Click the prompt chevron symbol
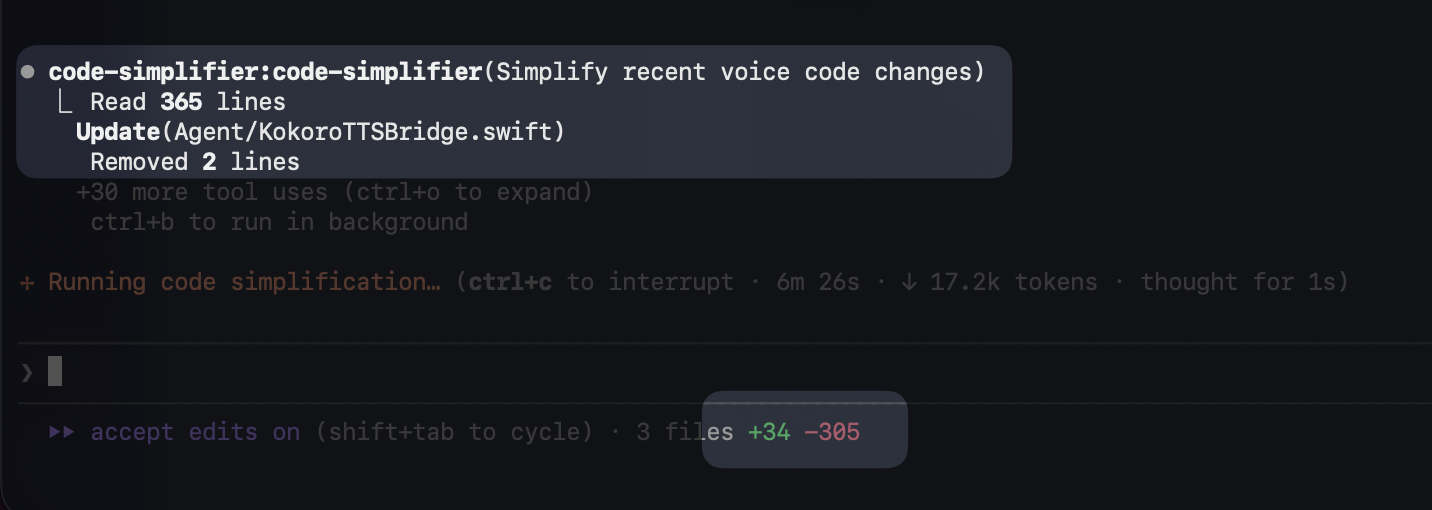1432x510 pixels. (27, 372)
